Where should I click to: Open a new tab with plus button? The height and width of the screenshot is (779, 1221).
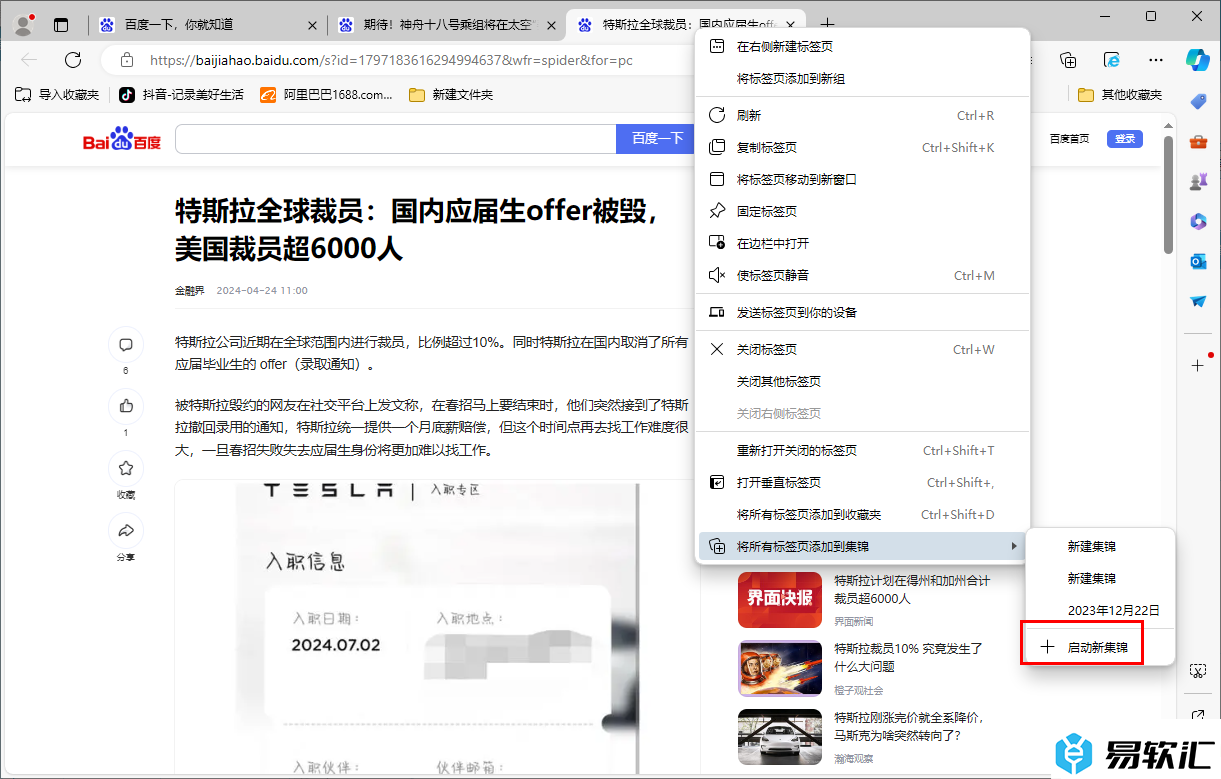(x=827, y=25)
